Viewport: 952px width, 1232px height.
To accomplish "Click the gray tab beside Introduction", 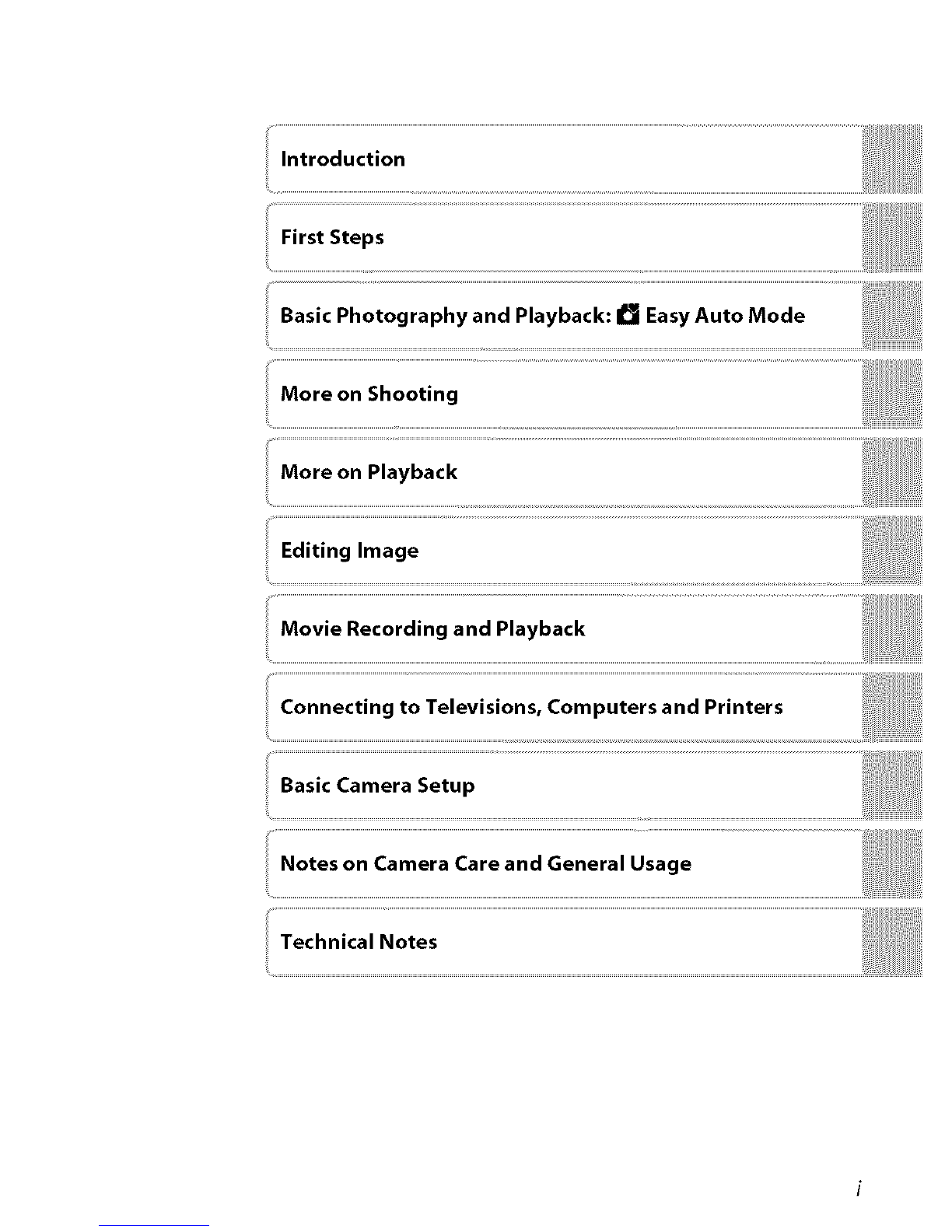I will point(892,159).
